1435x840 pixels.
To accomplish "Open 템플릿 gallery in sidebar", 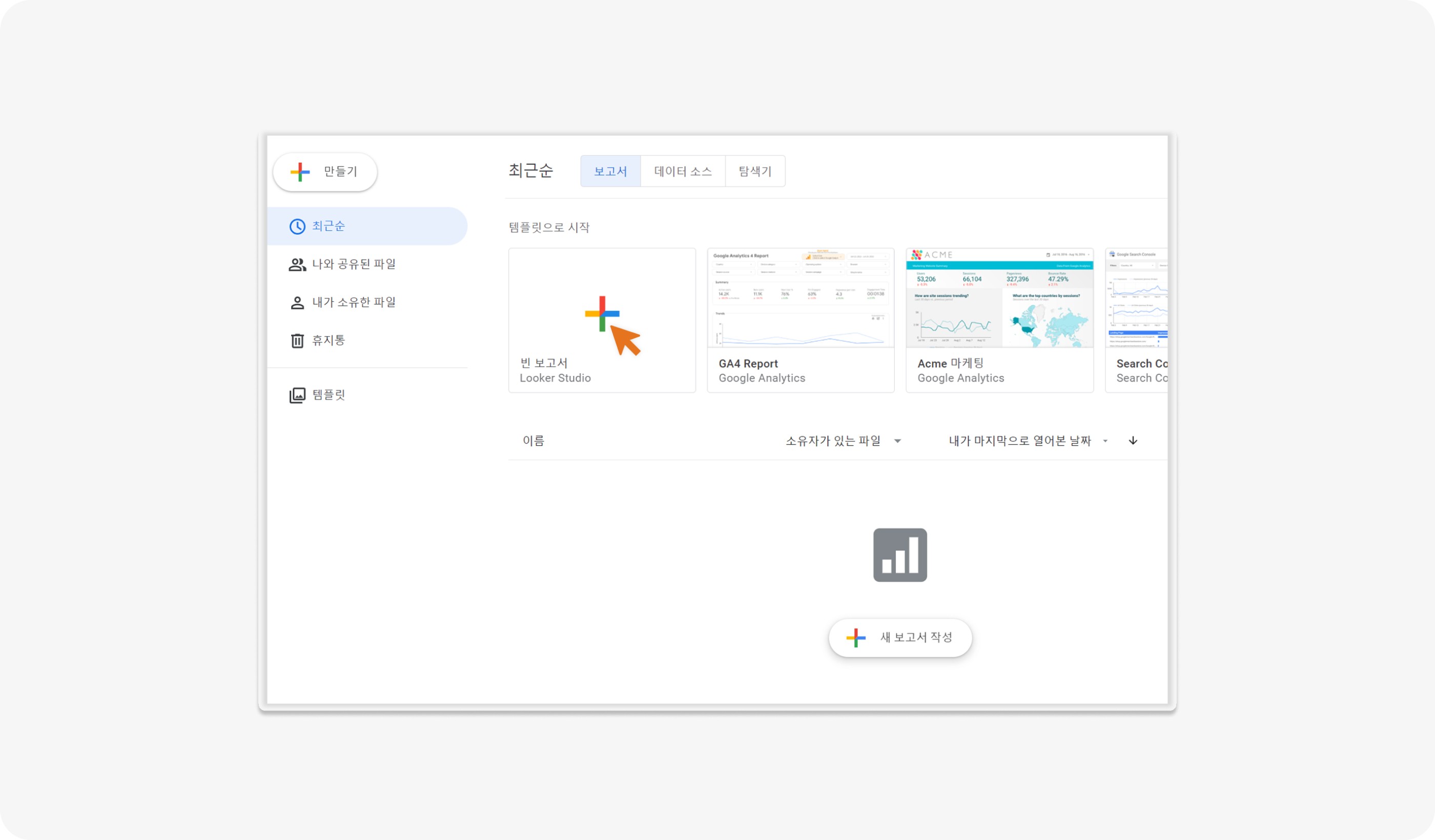I will (367, 395).
